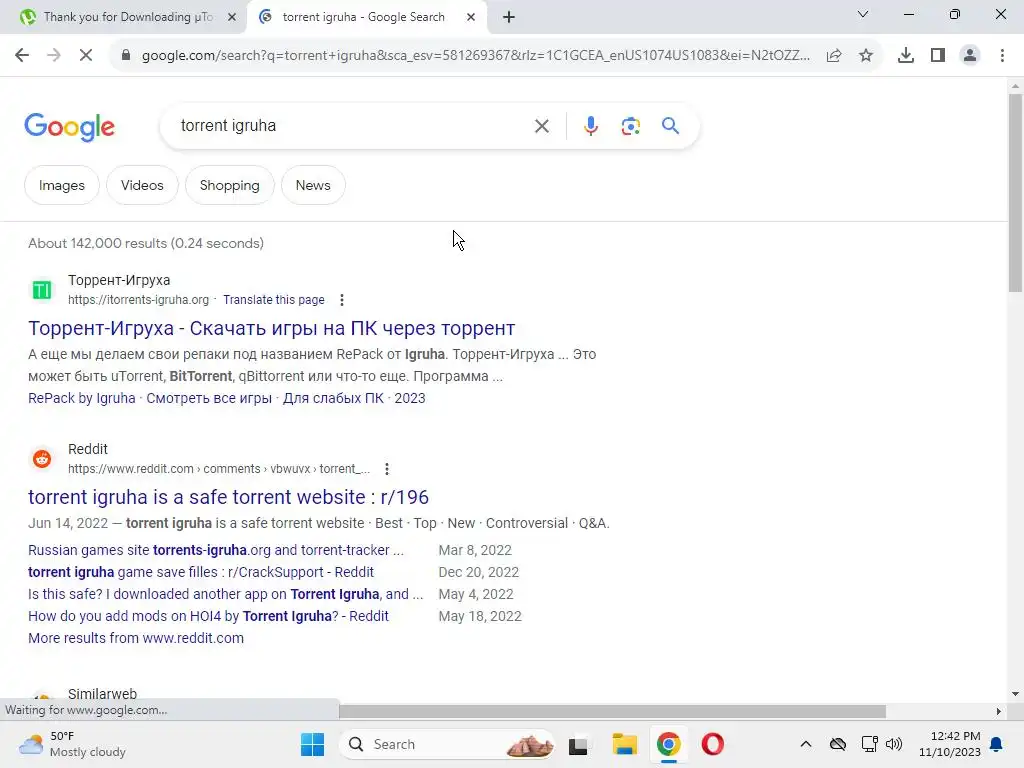Click the Reddit favicon in results
Screen dimensions: 1024x768
point(42,458)
